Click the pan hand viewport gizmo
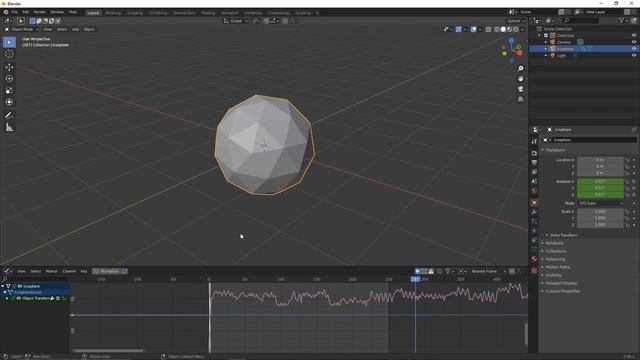 [x=520, y=79]
